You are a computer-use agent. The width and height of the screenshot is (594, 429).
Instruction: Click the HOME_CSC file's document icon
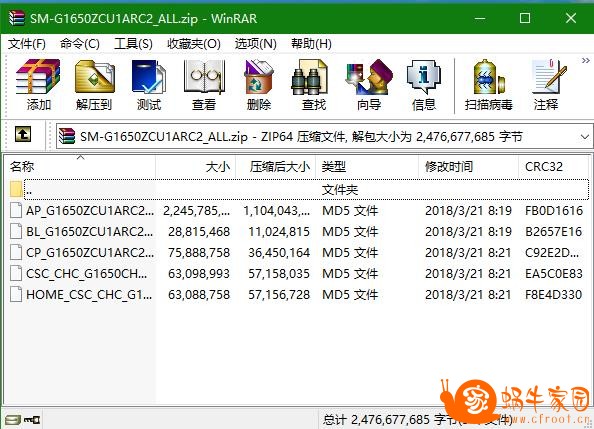click(16, 294)
